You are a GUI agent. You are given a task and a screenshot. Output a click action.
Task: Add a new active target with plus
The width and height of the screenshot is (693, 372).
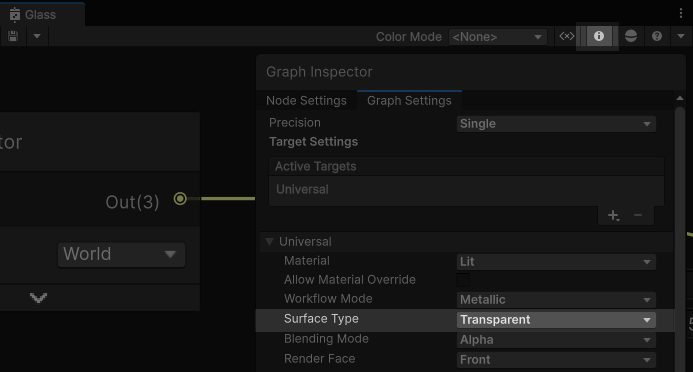point(613,216)
